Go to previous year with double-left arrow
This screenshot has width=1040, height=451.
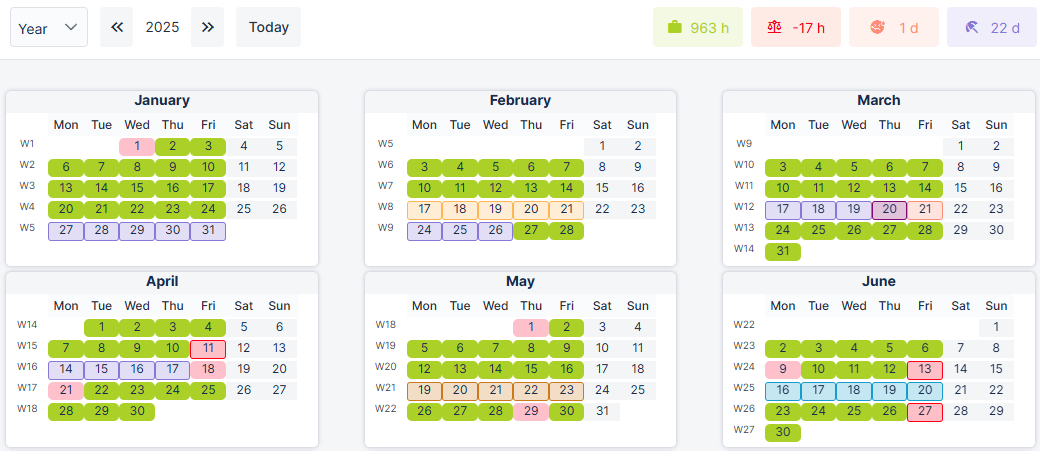pyautogui.click(x=116, y=27)
